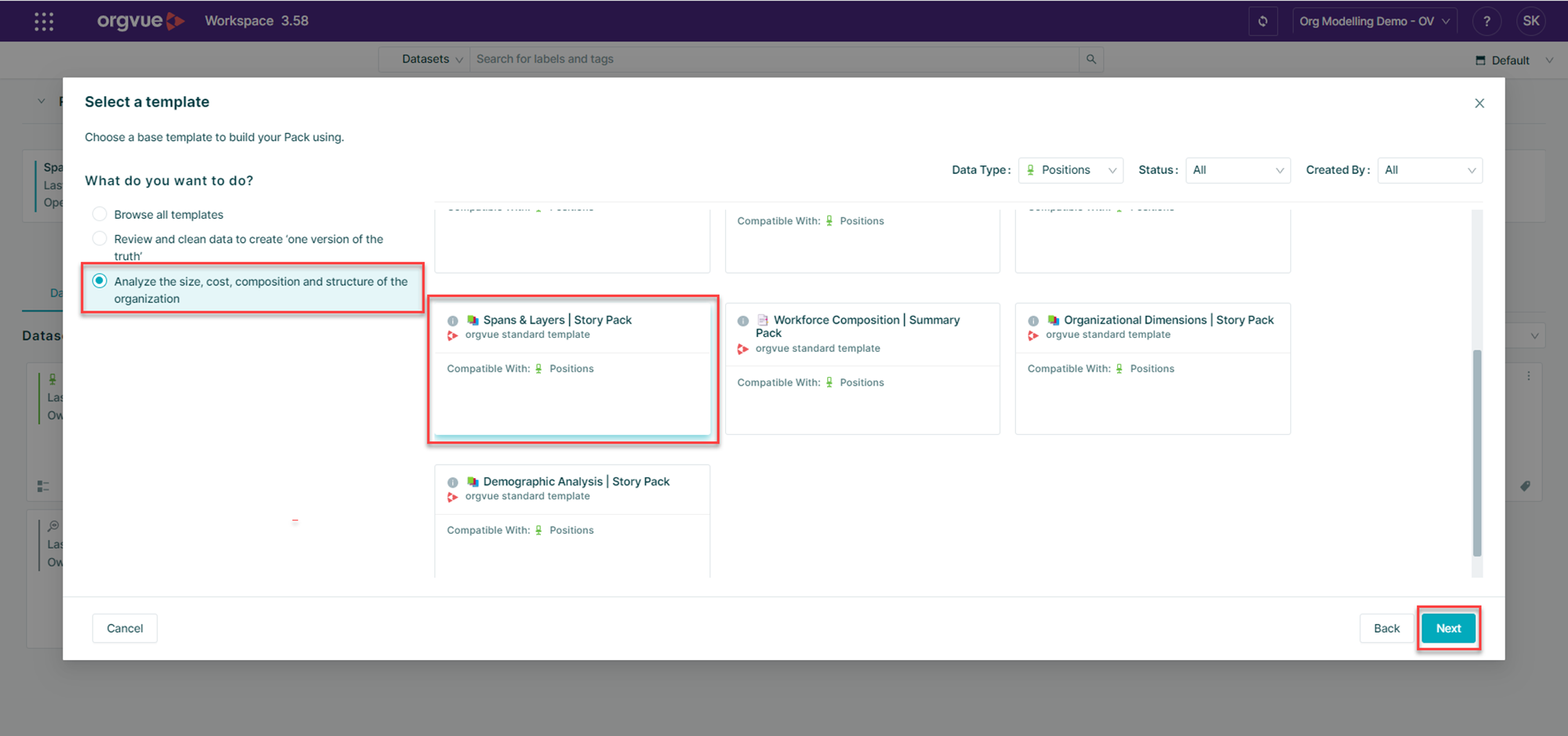Screen dimensions: 1568x736
Task: Select Spans & Layers | Story Pack template
Action: coord(572,368)
